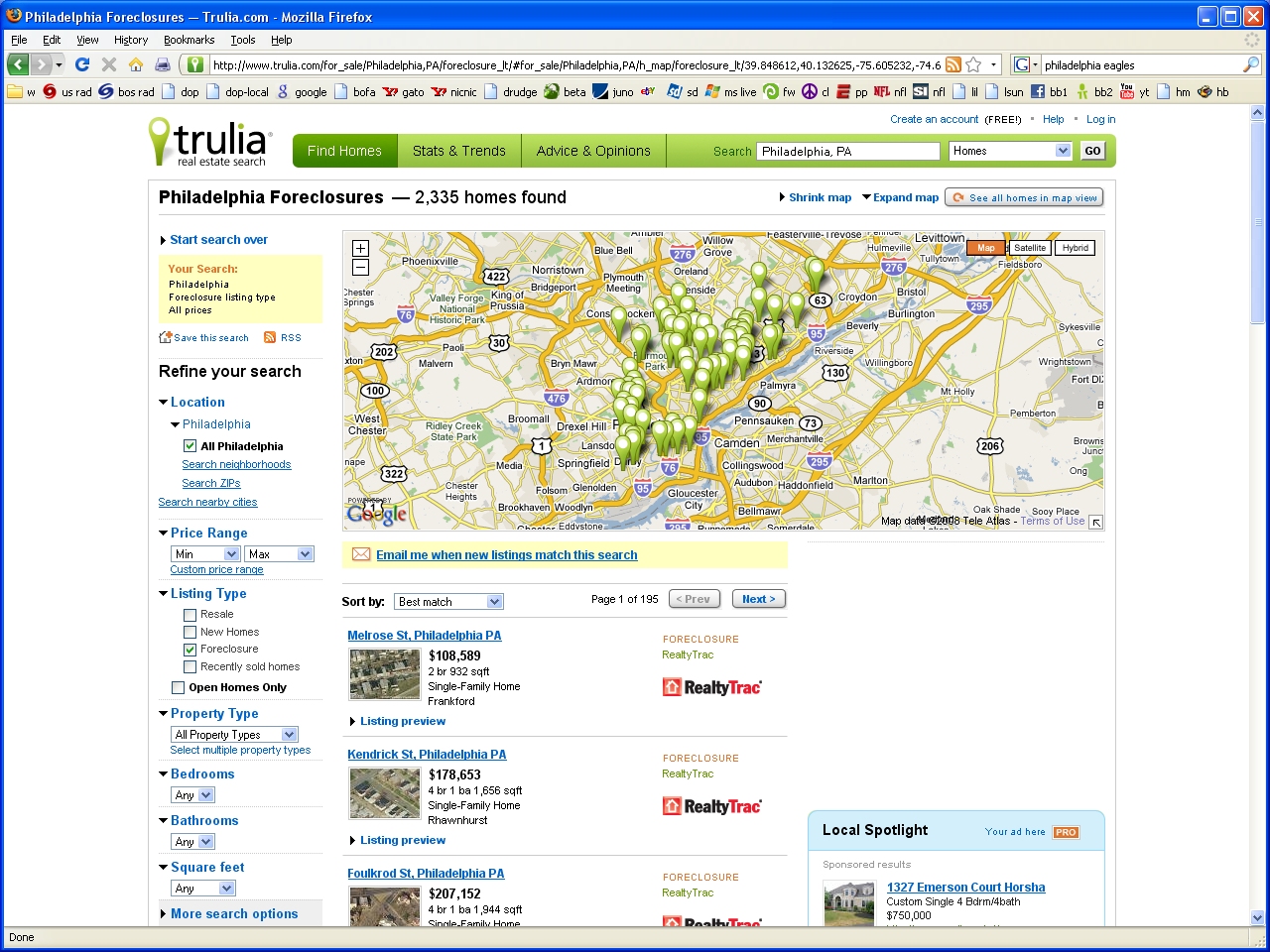Open the Sort by Best match dropdown
This screenshot has height=952, width=1270.
point(448,602)
